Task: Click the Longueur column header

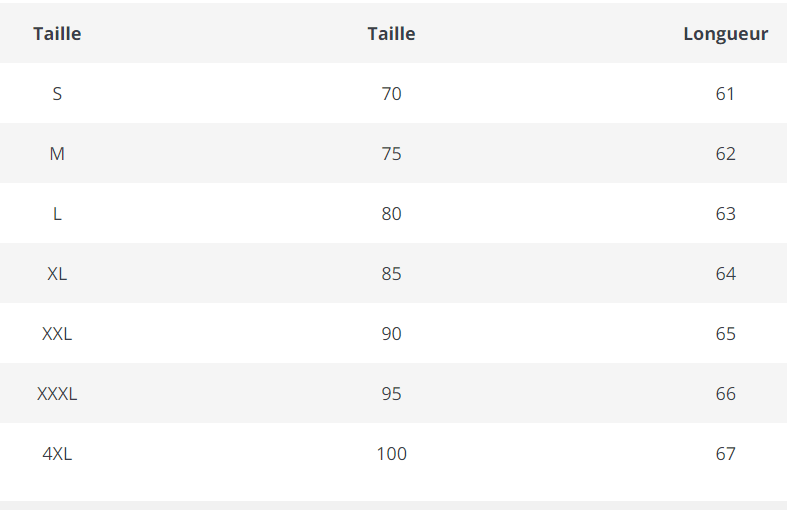Action: 725,34
